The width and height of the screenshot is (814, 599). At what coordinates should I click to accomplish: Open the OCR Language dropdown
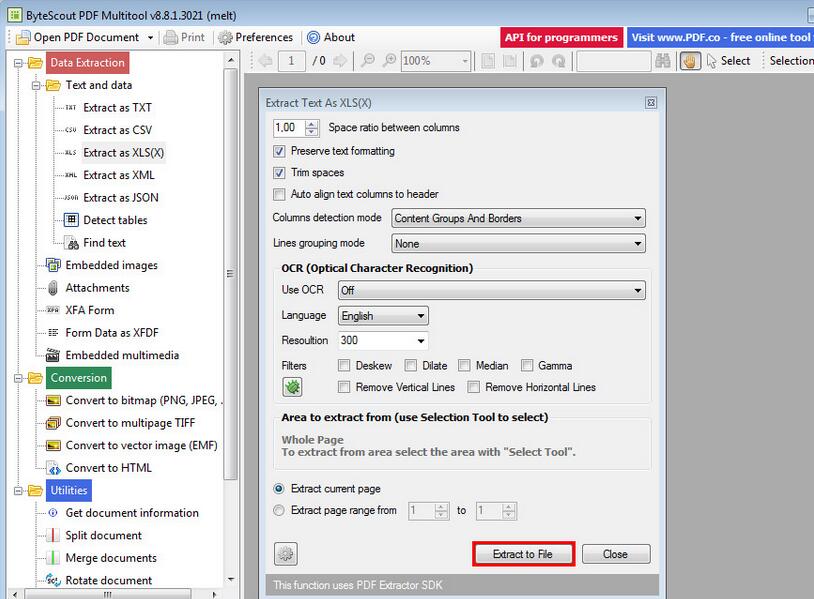click(383, 316)
